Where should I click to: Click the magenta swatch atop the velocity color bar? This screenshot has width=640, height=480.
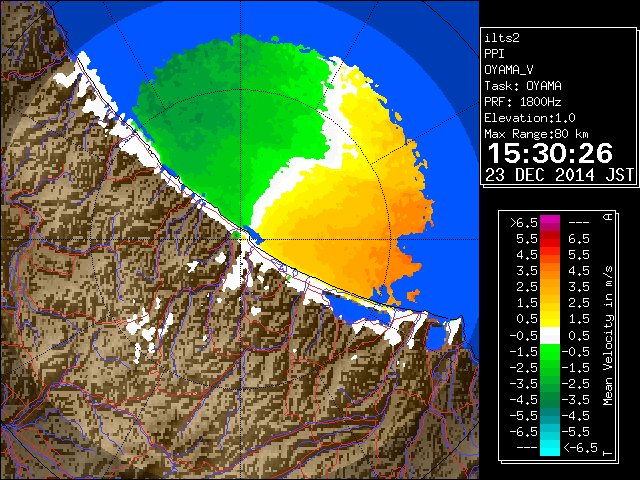(x=550, y=220)
